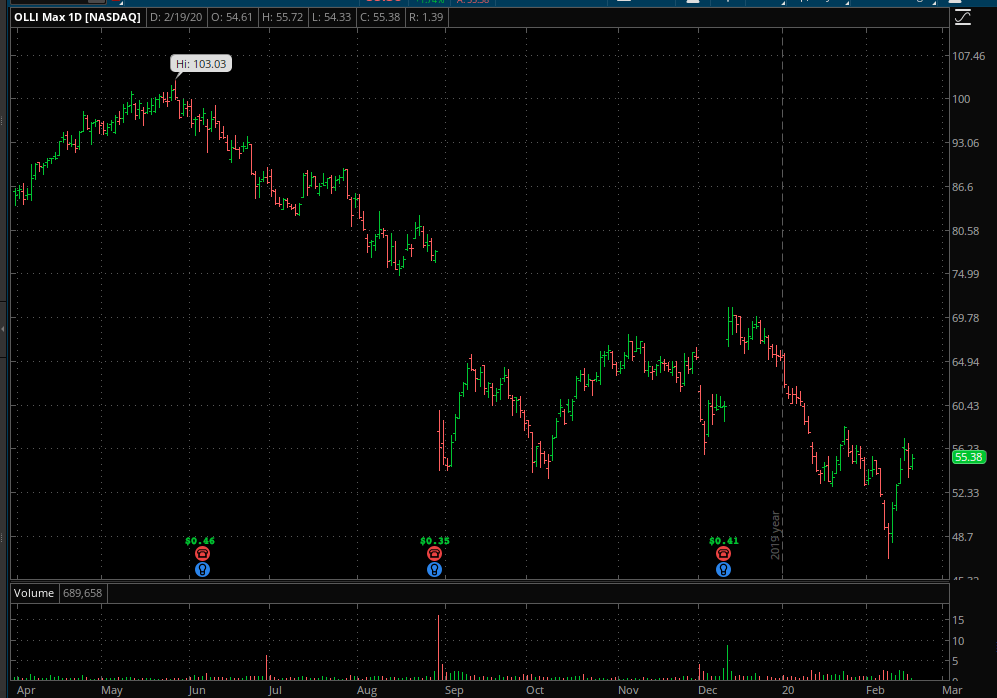Viewport: 997px width, 698px height.
Task: Click the 48.7 price axis label
Action: point(962,537)
